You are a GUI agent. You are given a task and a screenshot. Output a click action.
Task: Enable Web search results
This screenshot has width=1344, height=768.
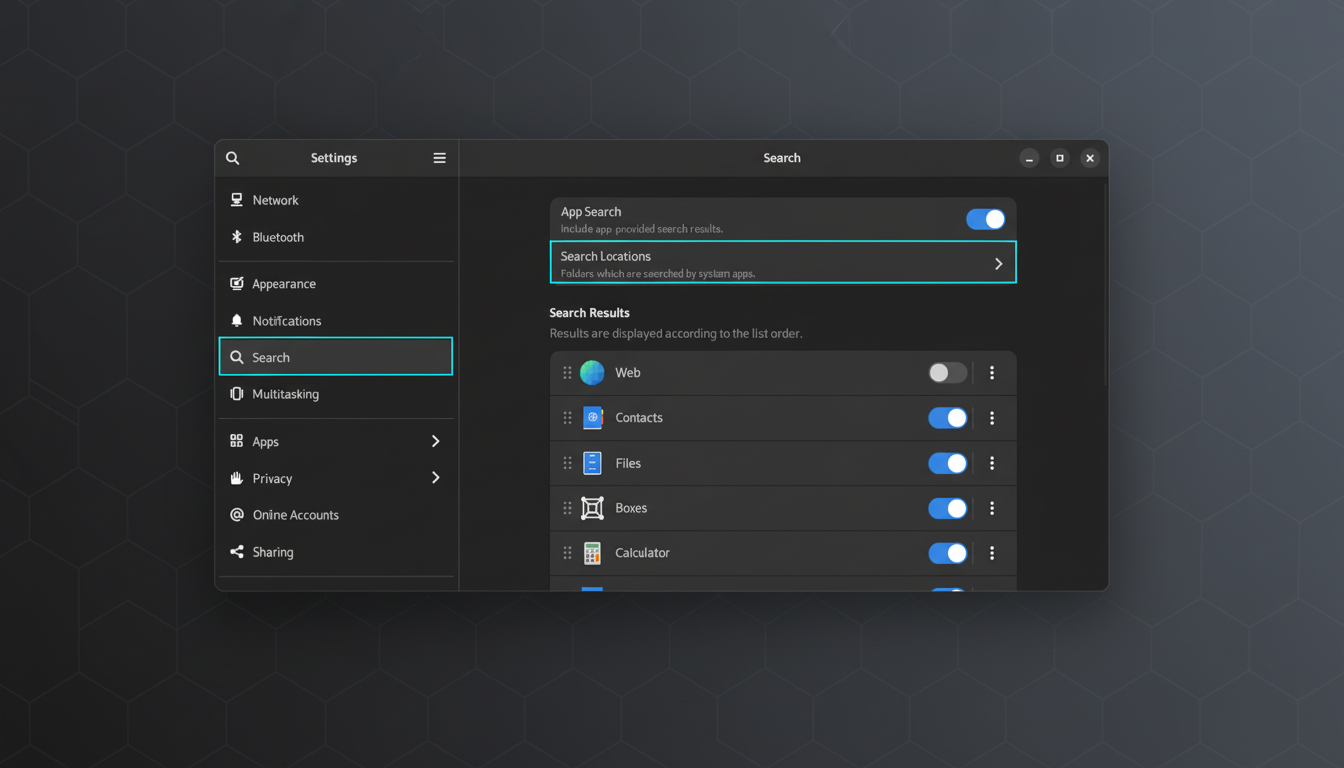tap(947, 372)
